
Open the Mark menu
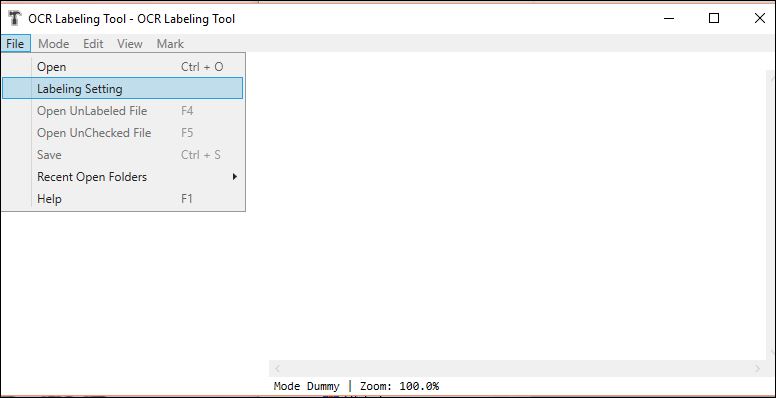(170, 44)
